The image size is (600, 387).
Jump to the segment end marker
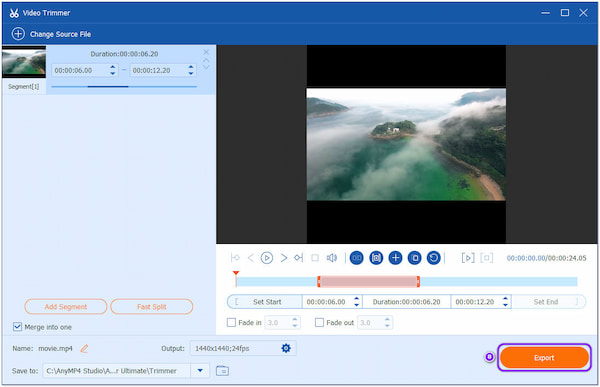point(298,258)
